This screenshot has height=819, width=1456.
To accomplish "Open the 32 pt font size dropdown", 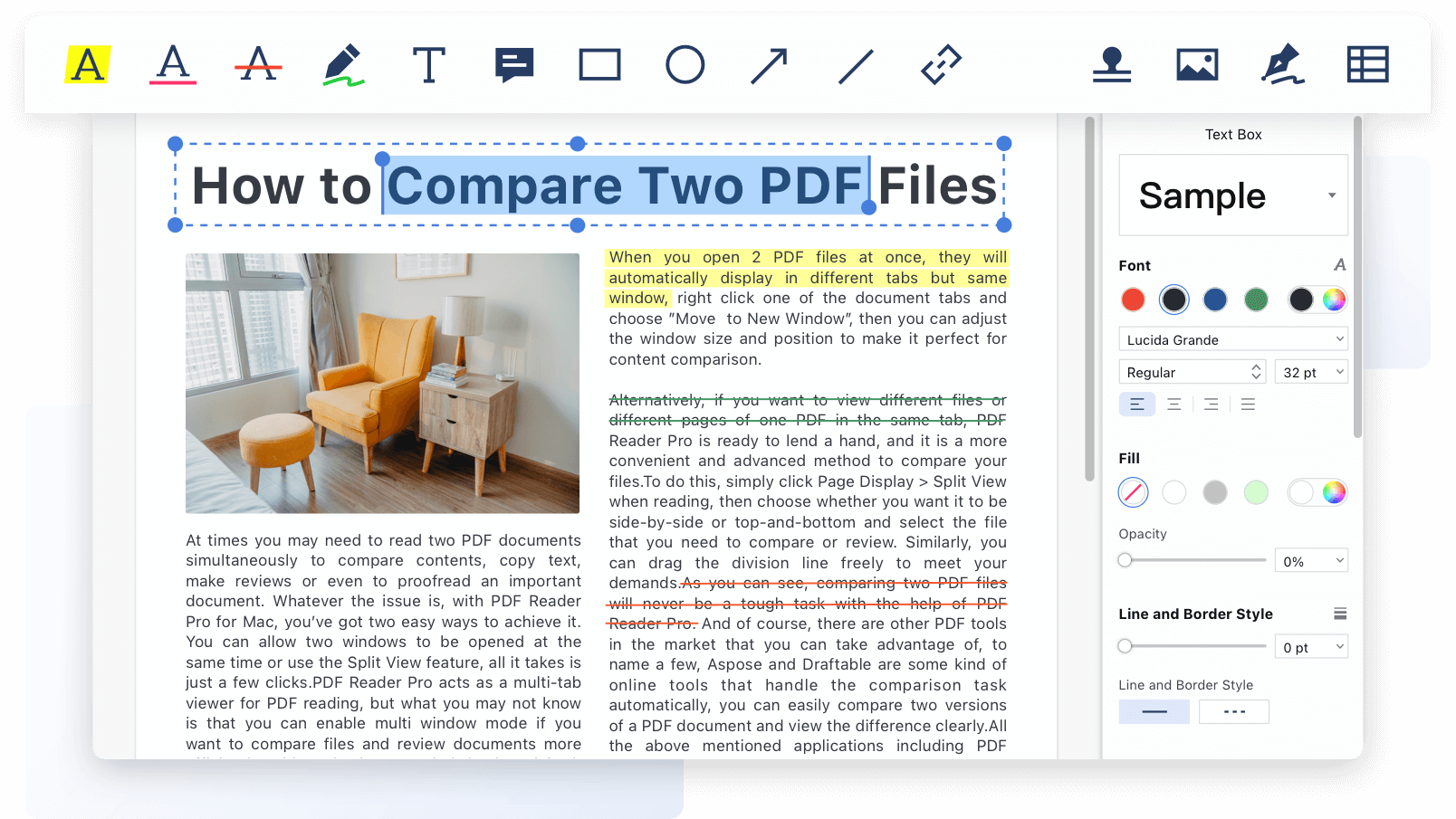I will (x=1312, y=372).
